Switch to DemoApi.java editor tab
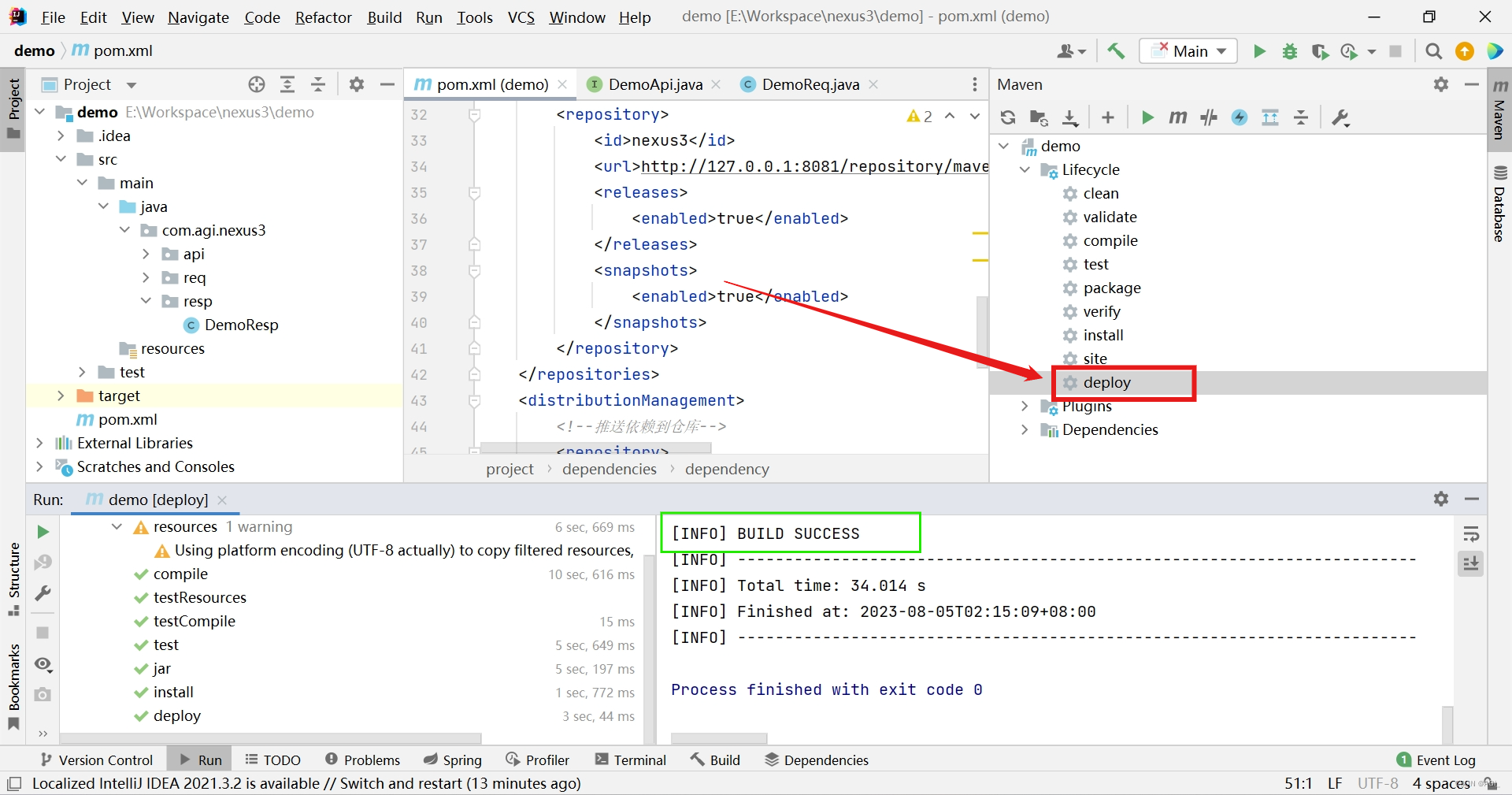 click(654, 84)
